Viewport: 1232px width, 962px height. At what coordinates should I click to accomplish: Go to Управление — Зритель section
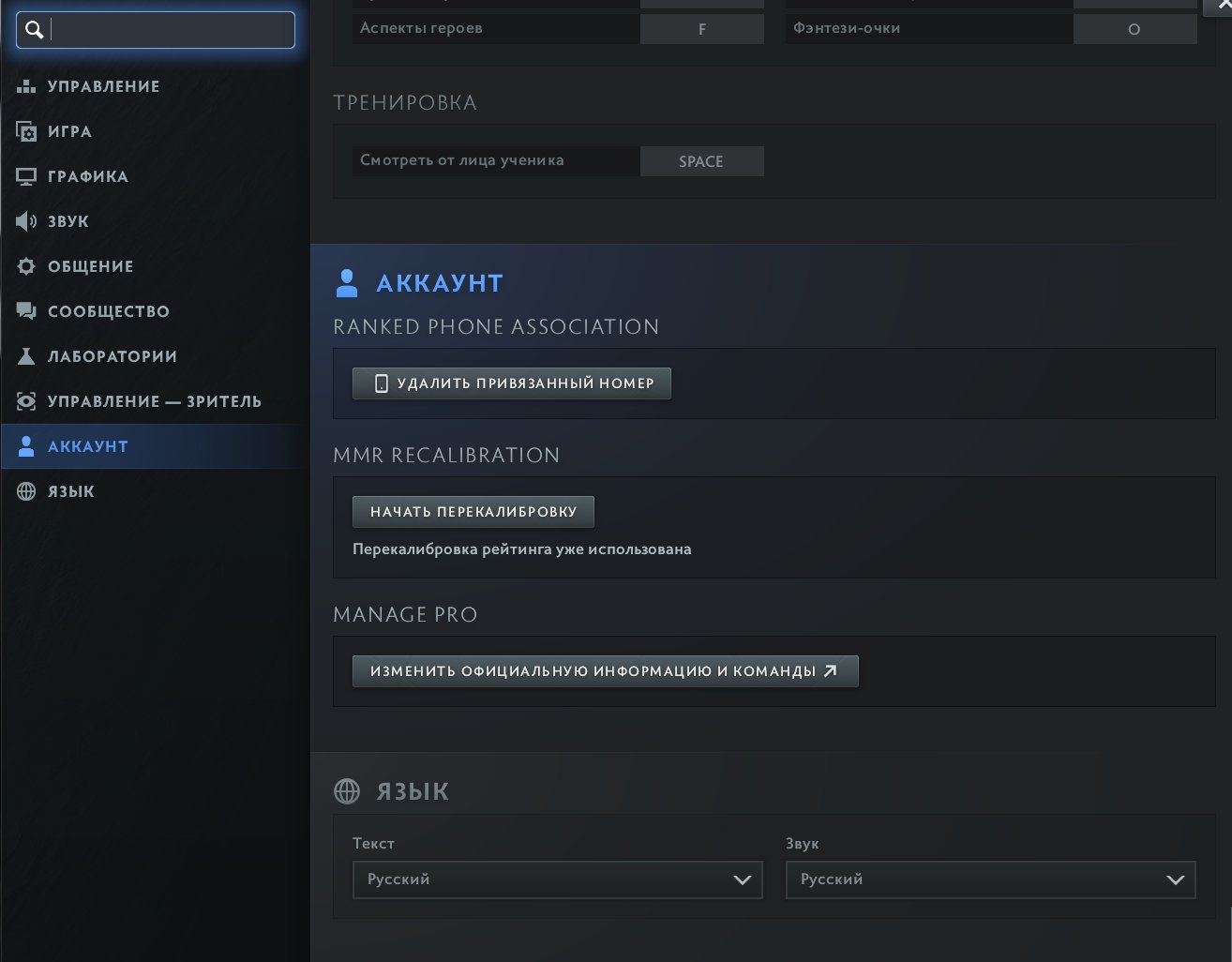[154, 401]
